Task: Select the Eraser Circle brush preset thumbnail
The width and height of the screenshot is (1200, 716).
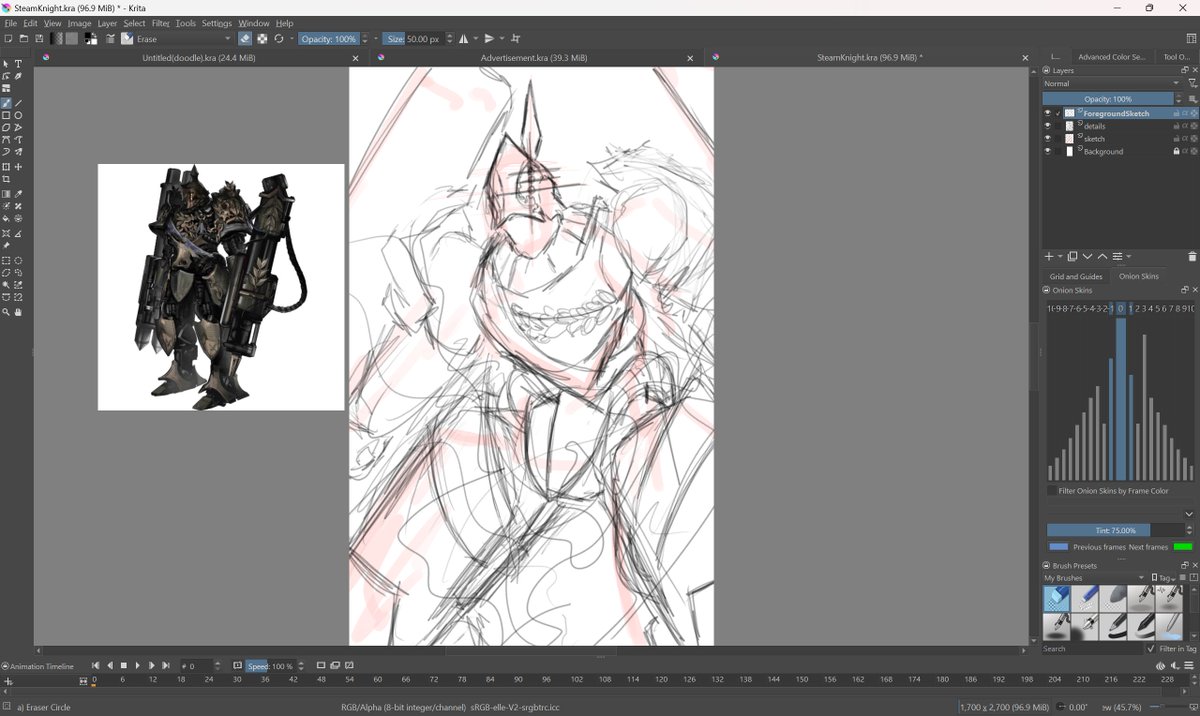Action: tap(1056, 598)
